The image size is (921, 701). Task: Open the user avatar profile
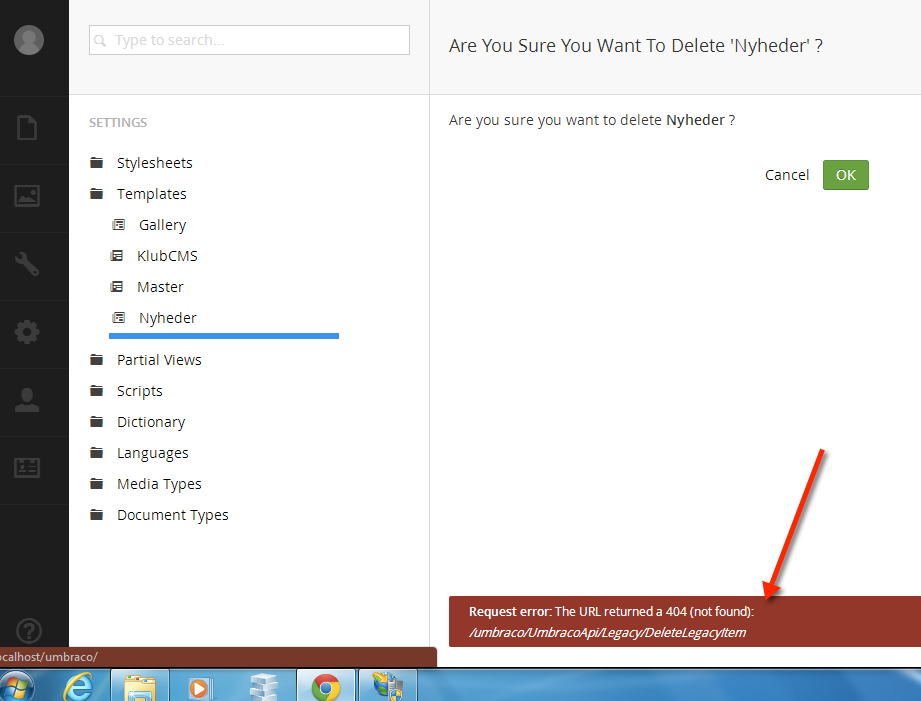(x=29, y=40)
